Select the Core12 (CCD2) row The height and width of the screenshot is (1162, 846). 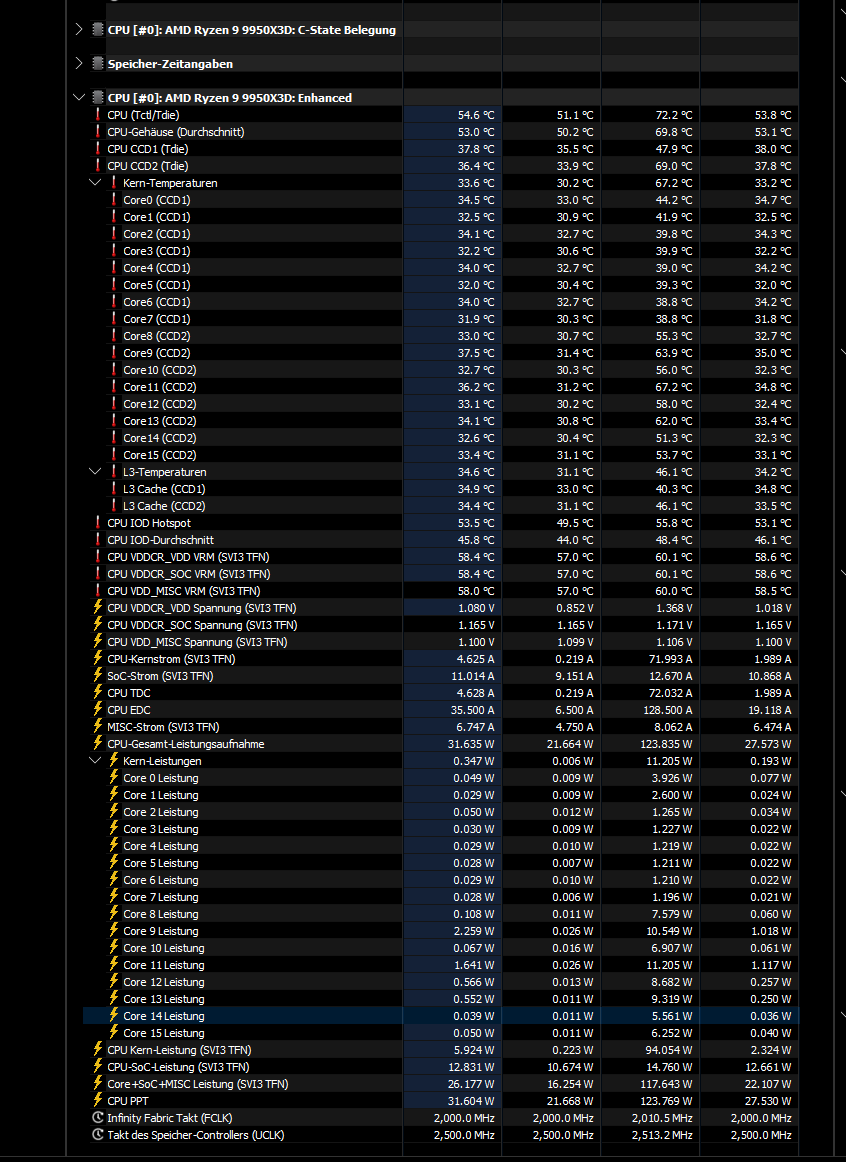[440, 404]
